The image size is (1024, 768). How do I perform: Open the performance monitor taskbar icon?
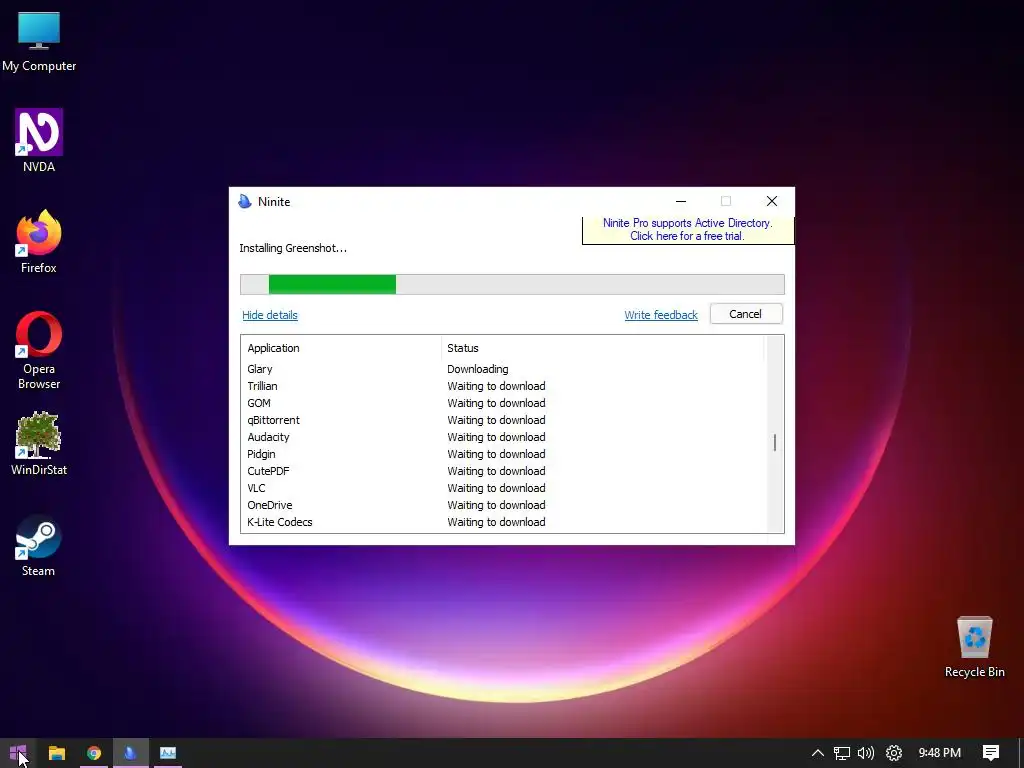(168, 753)
